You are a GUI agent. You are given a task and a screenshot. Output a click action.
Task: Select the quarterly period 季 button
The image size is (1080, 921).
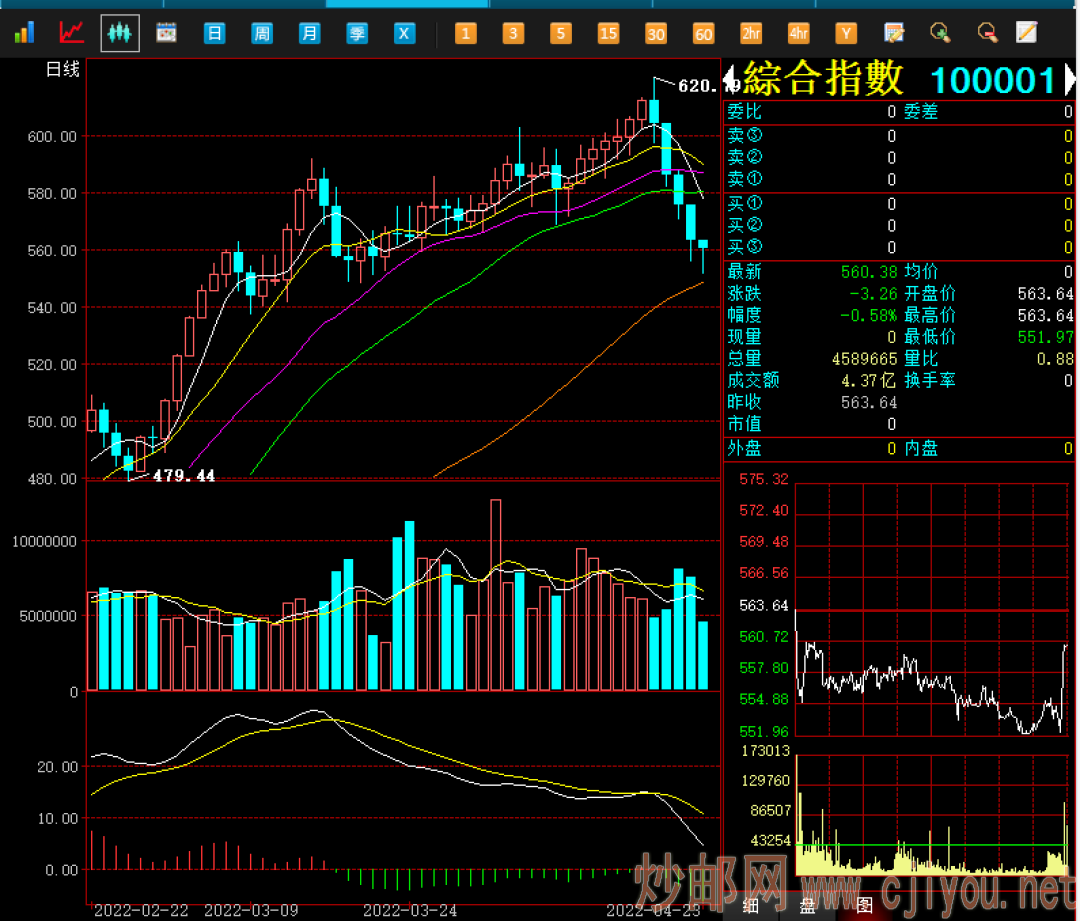click(357, 33)
